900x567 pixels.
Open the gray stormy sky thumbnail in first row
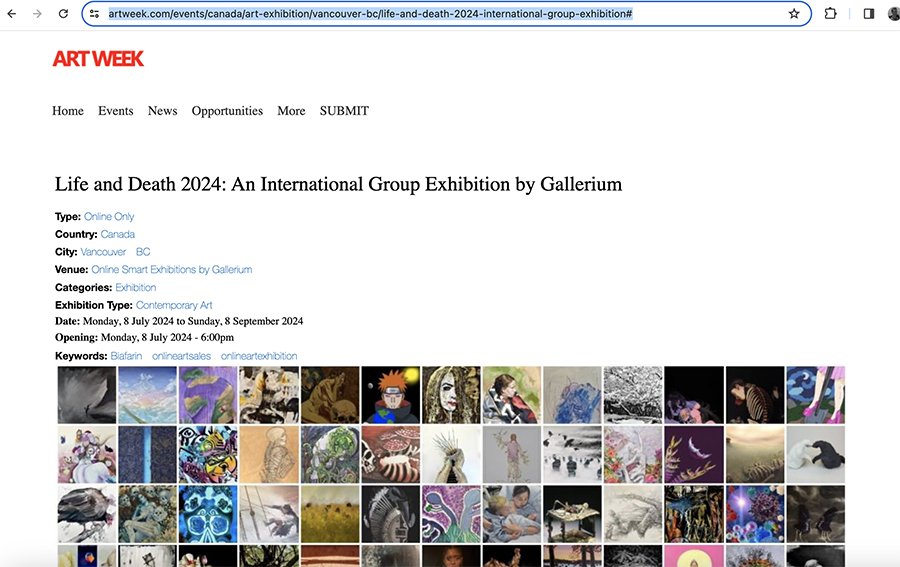(87, 395)
